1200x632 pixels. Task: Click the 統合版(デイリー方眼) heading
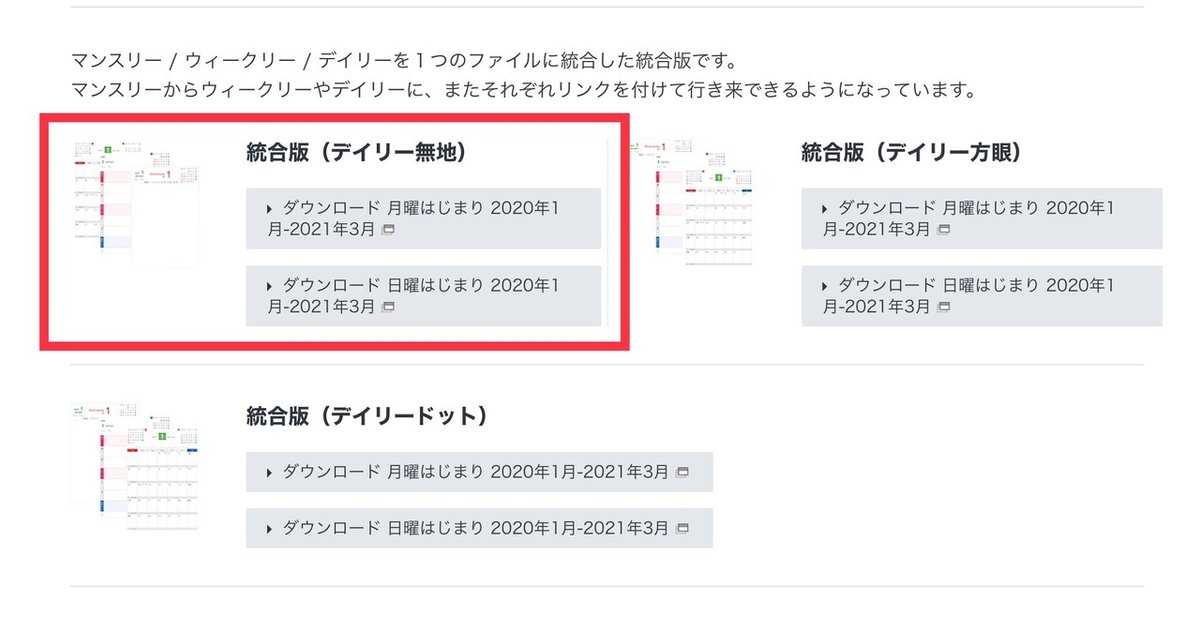(910, 153)
